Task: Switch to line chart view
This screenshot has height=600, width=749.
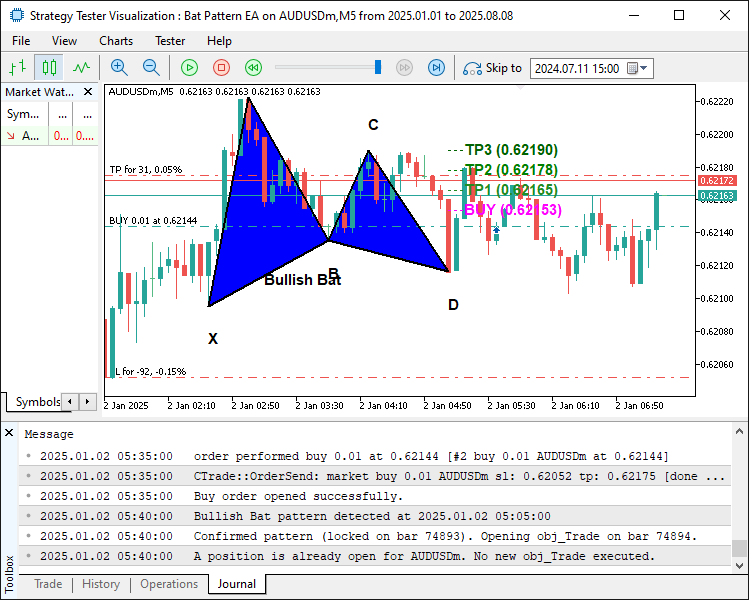Action: pyautogui.click(x=81, y=68)
